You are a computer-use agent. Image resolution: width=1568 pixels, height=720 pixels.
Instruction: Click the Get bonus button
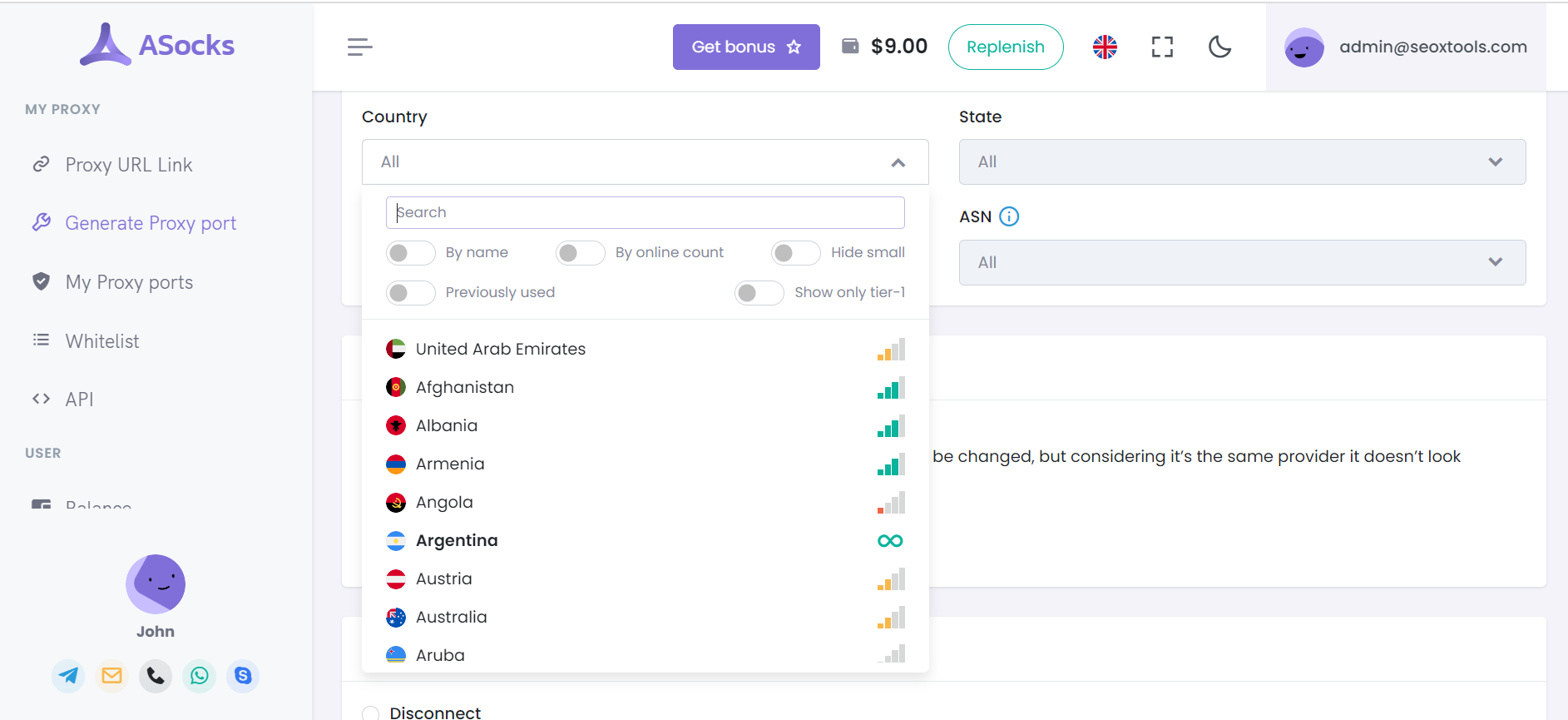pos(746,47)
